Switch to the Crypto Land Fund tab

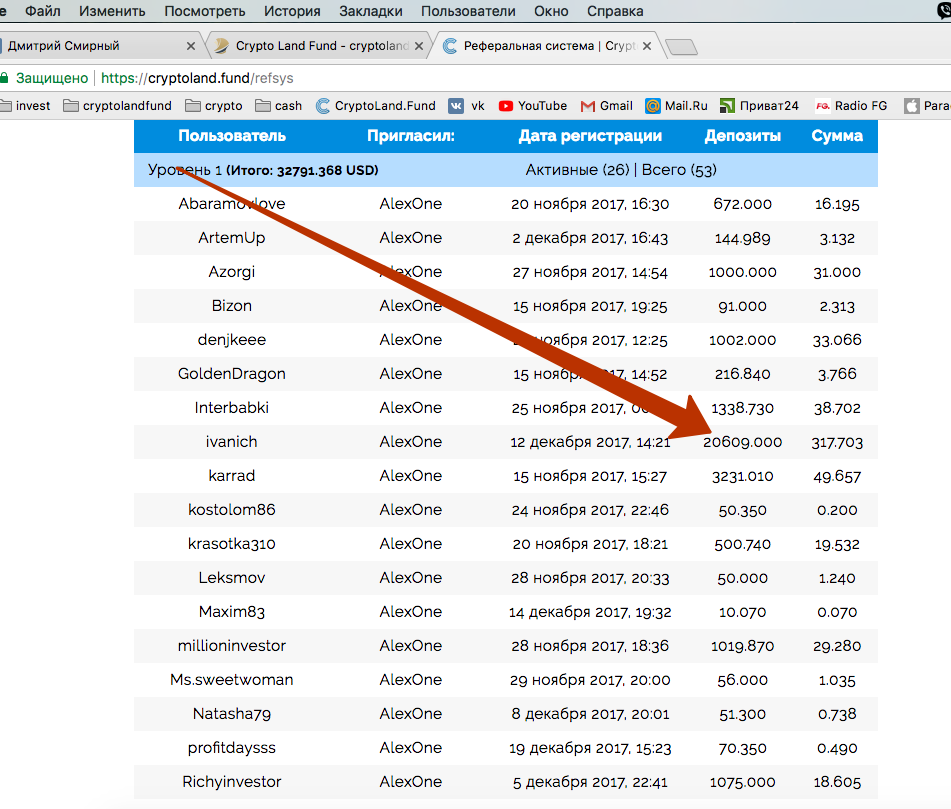pyautogui.click(x=318, y=46)
